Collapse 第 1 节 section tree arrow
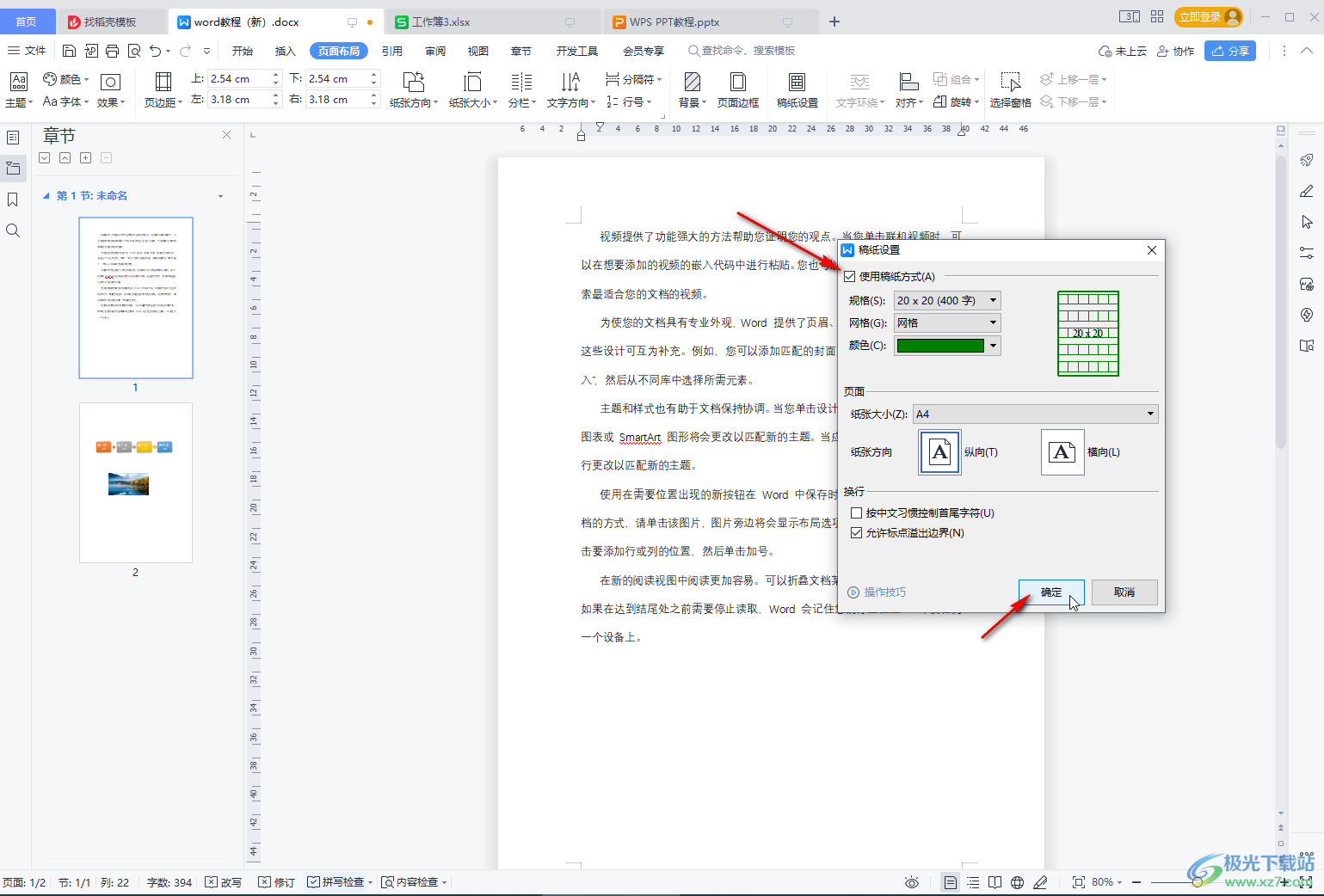Image resolution: width=1324 pixels, height=896 pixels. click(x=46, y=196)
